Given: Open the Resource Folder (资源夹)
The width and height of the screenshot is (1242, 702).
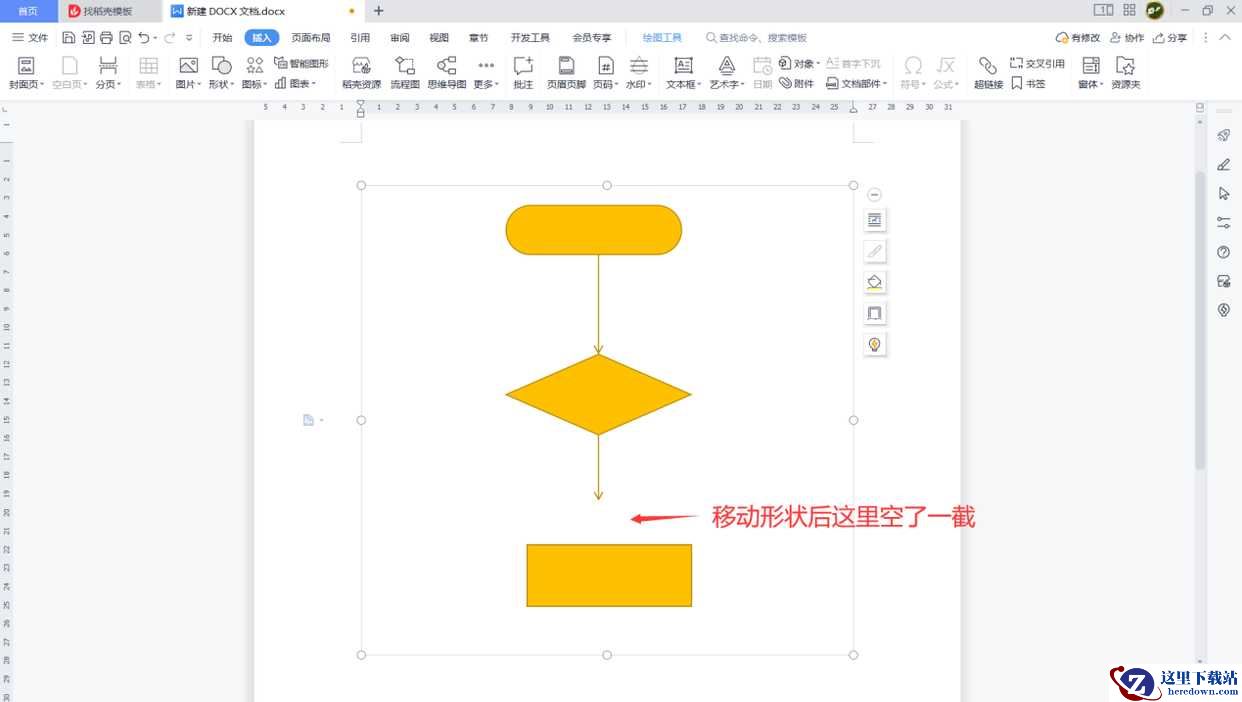Looking at the screenshot, I should pyautogui.click(x=1126, y=73).
